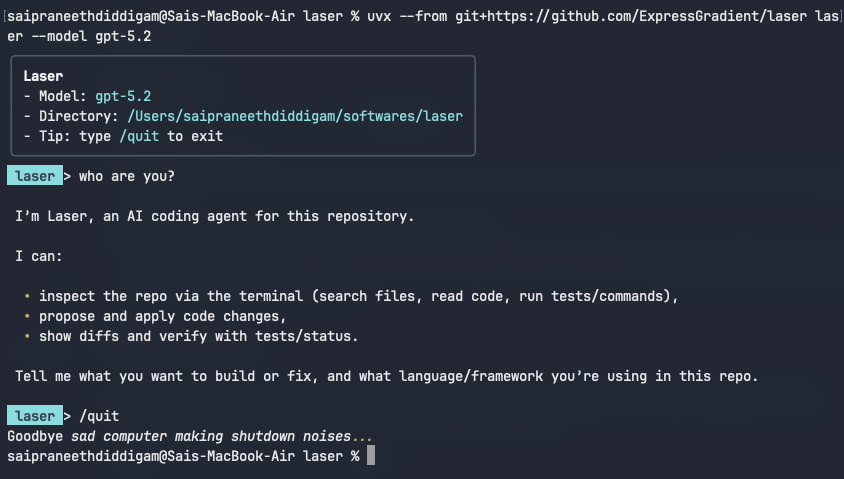Click the "propose and apply code changes" bullet
Image resolution: width=844 pixels, height=479 pixels.
click(162, 316)
